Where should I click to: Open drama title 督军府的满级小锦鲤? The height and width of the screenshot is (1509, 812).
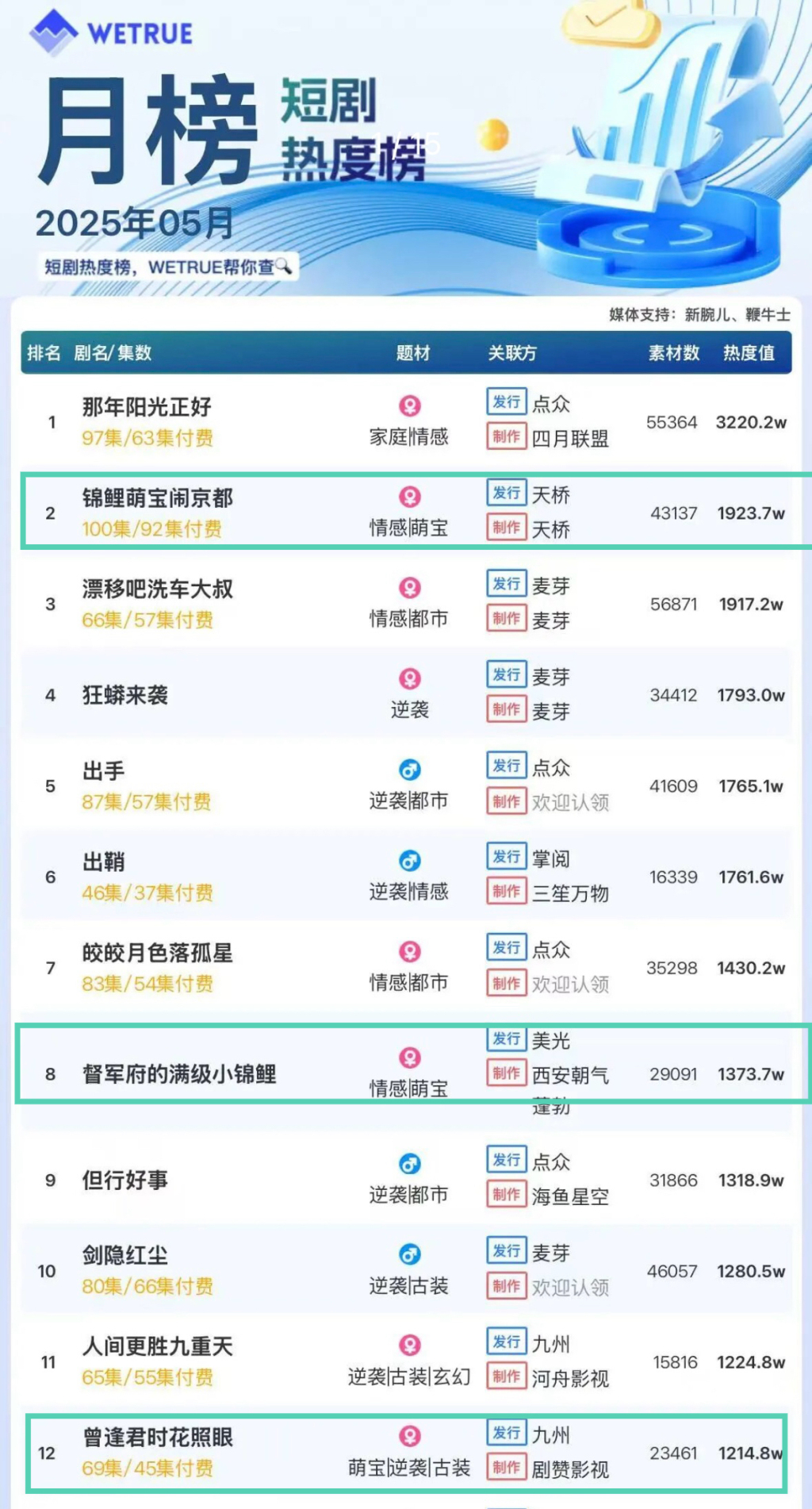pyautogui.click(x=179, y=1074)
